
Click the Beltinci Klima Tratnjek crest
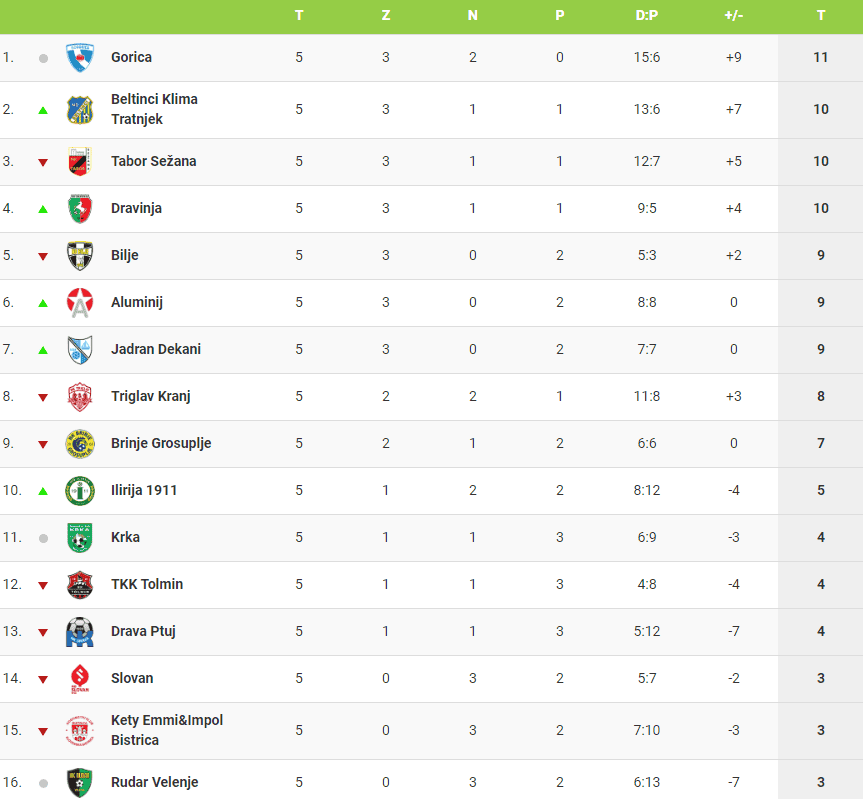click(80, 110)
